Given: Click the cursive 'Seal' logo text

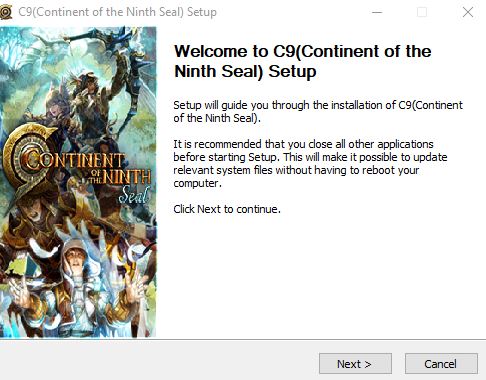Looking at the screenshot, I should (134, 195).
